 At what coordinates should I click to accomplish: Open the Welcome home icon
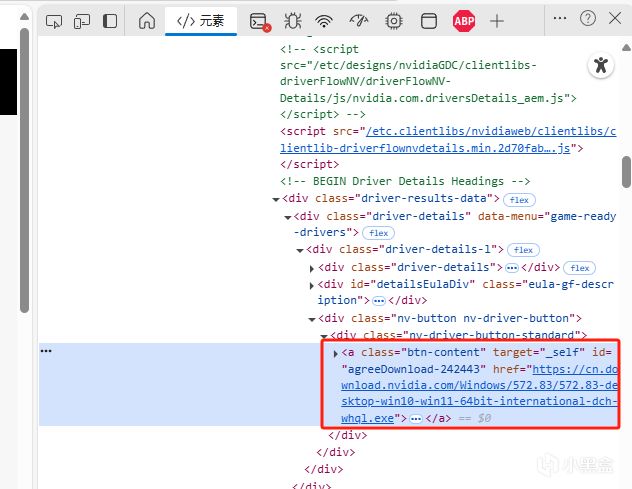click(147, 21)
